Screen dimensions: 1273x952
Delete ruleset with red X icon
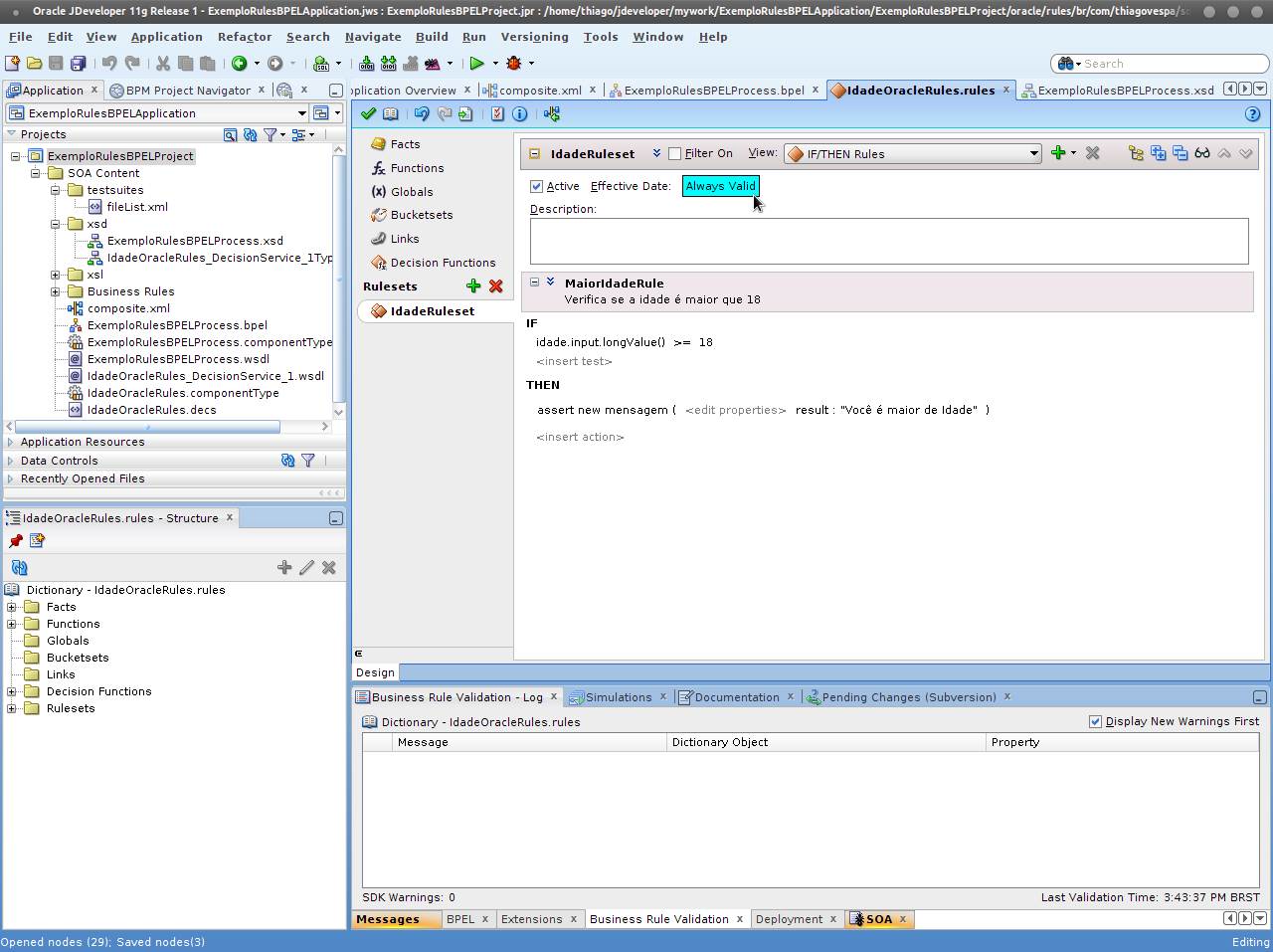[496, 286]
